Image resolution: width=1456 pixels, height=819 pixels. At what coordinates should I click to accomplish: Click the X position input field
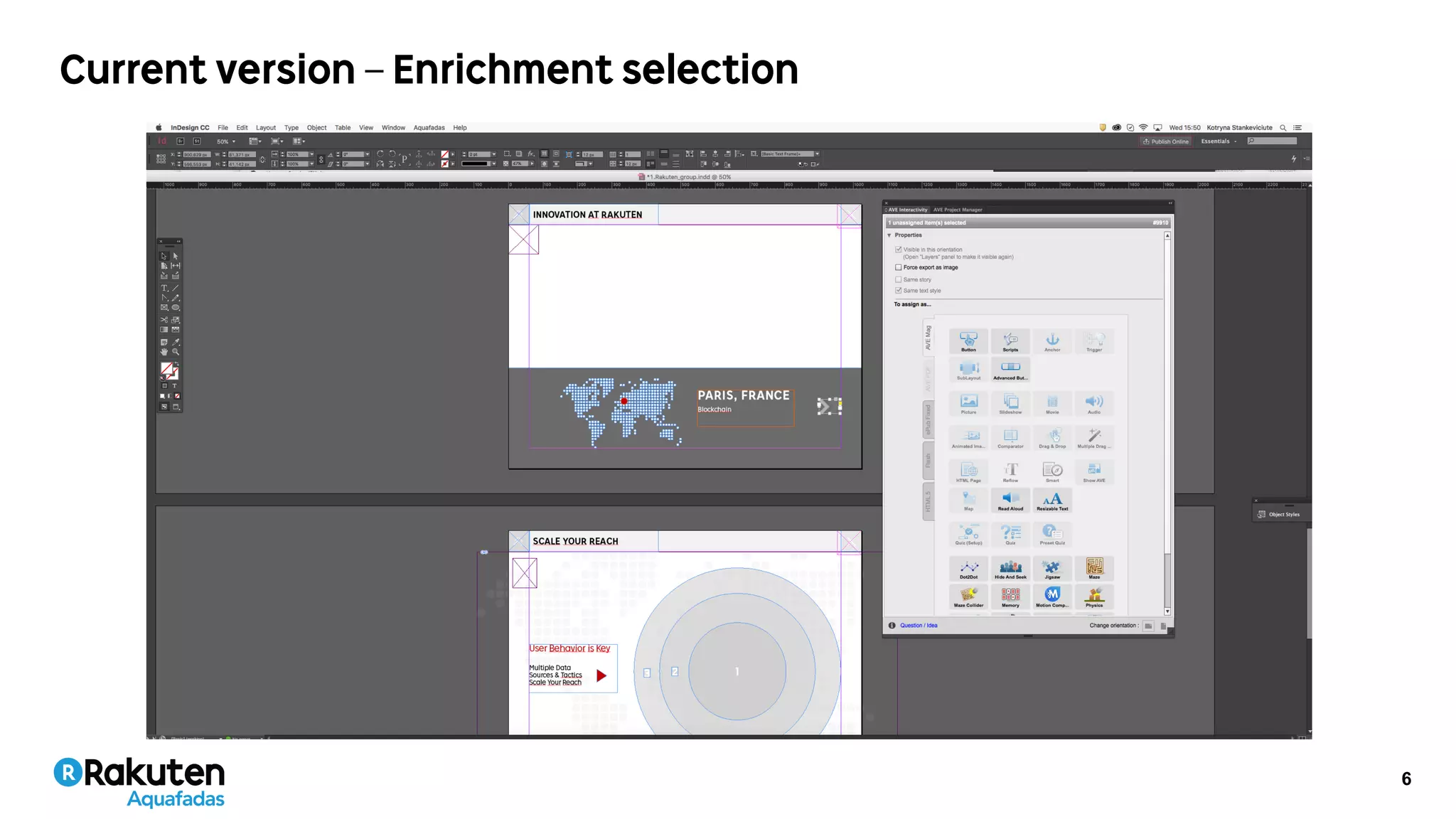[196, 154]
